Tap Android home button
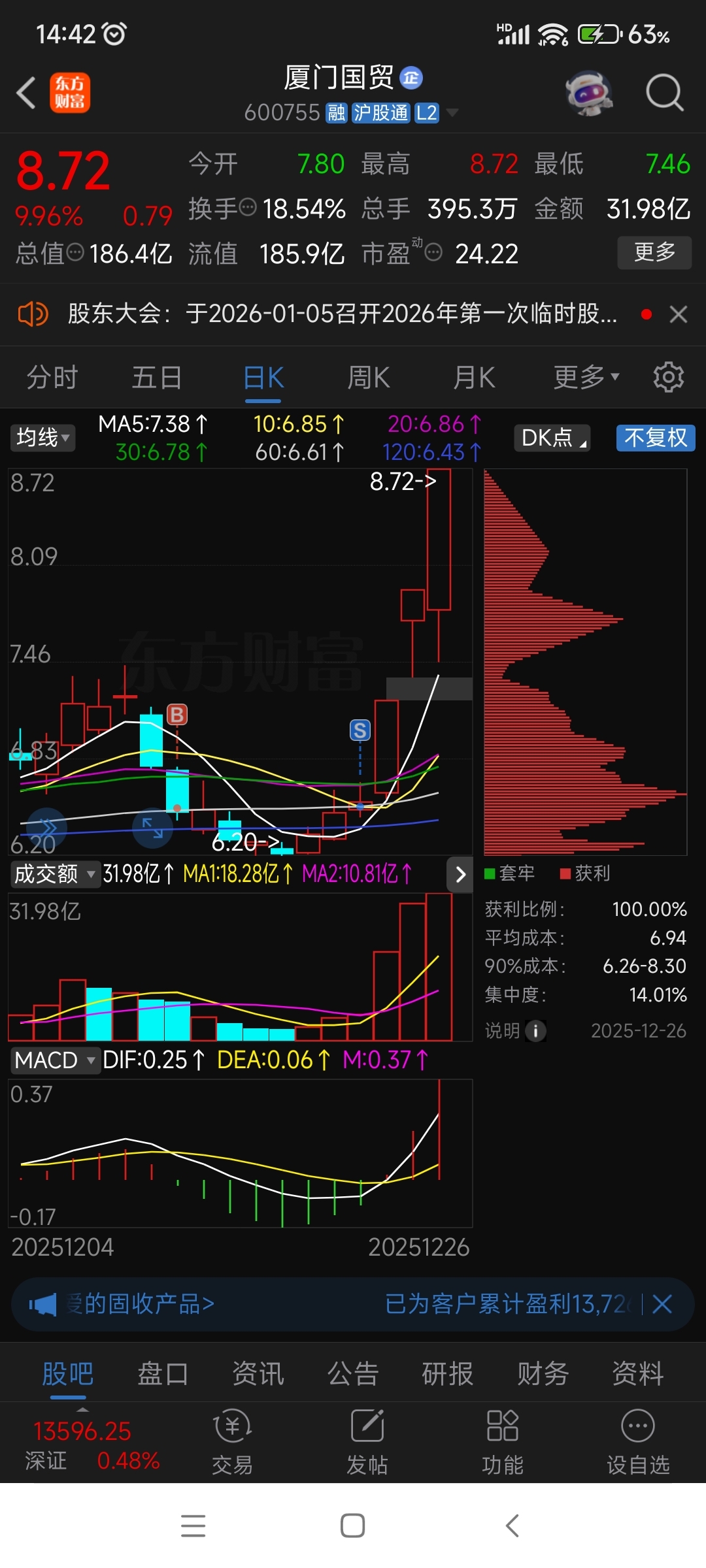The width and height of the screenshot is (706, 1568). [352, 1526]
